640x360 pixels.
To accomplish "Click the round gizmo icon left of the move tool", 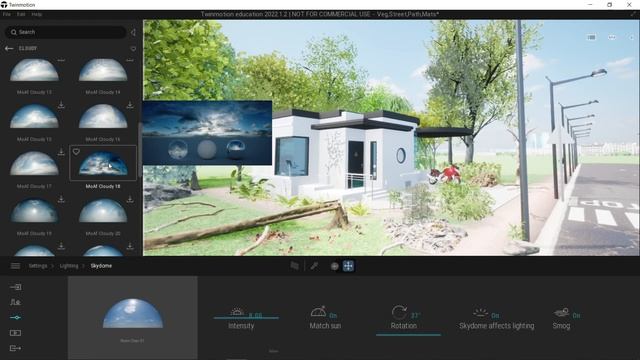I will click(x=334, y=266).
